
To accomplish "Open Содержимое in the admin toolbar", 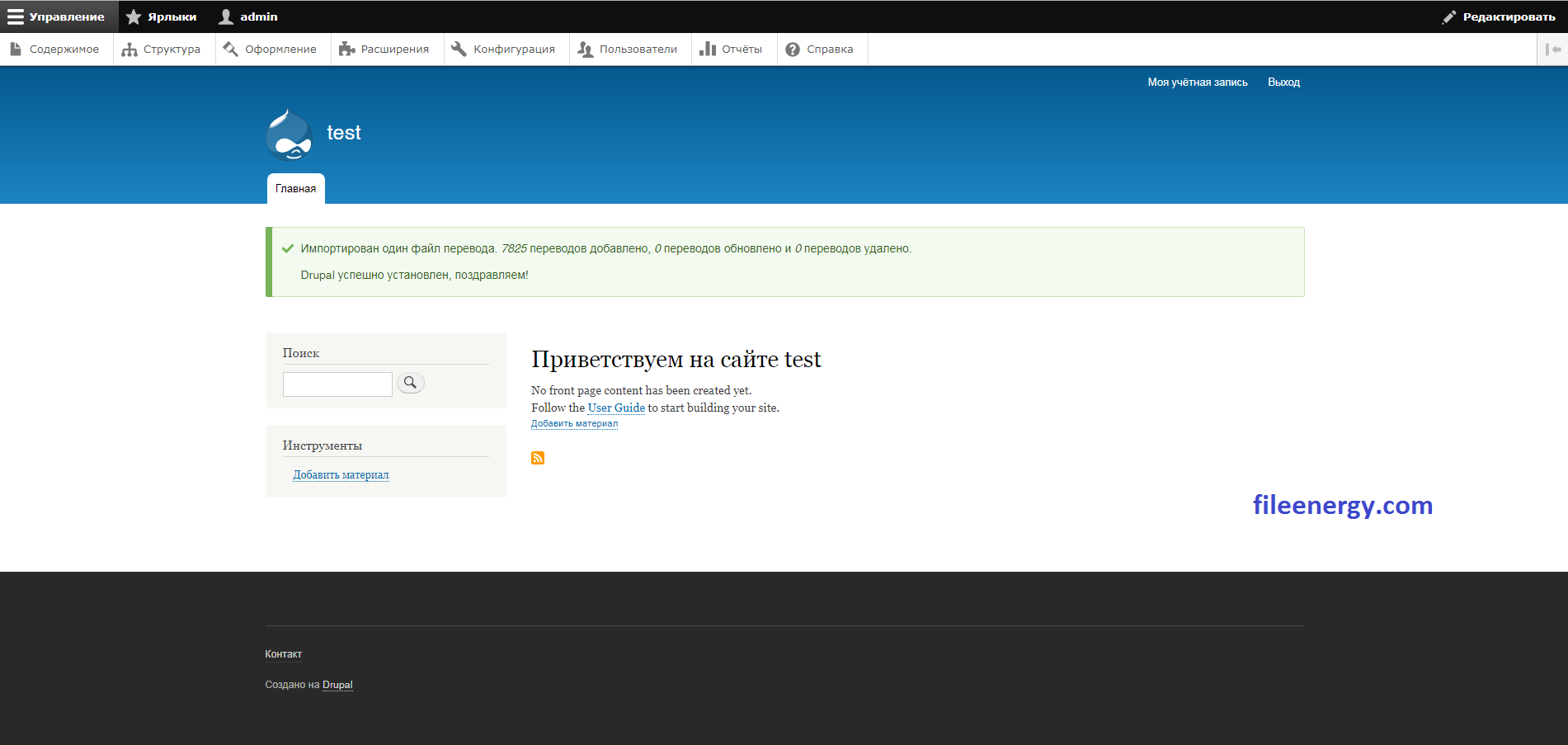I will pos(55,50).
